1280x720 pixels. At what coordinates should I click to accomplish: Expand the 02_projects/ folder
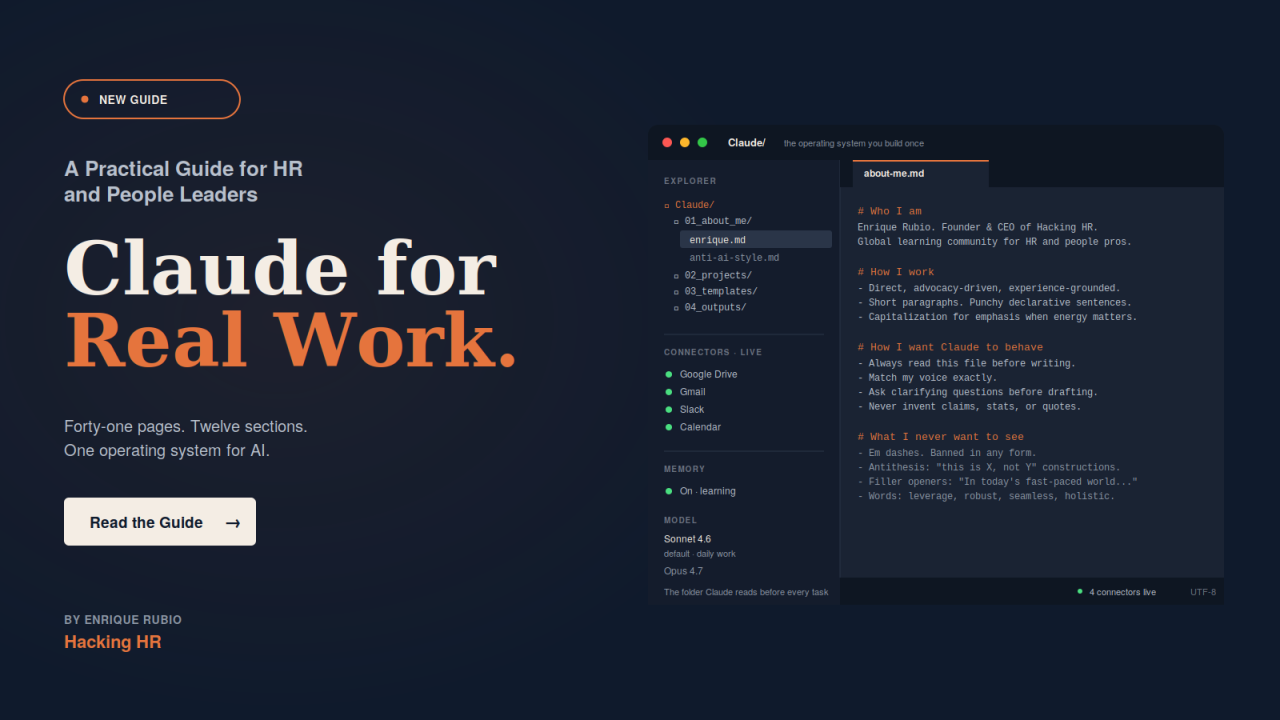(x=712, y=275)
